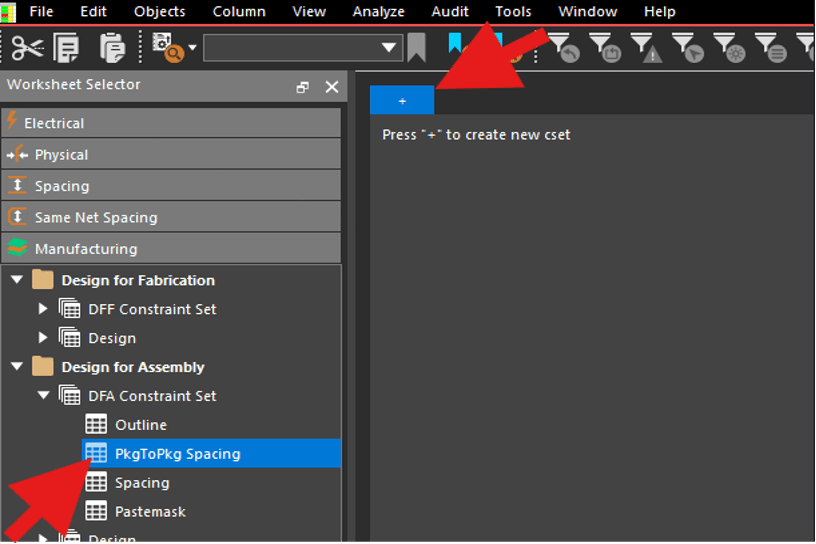Click the filter with refresh box icon

(605, 48)
